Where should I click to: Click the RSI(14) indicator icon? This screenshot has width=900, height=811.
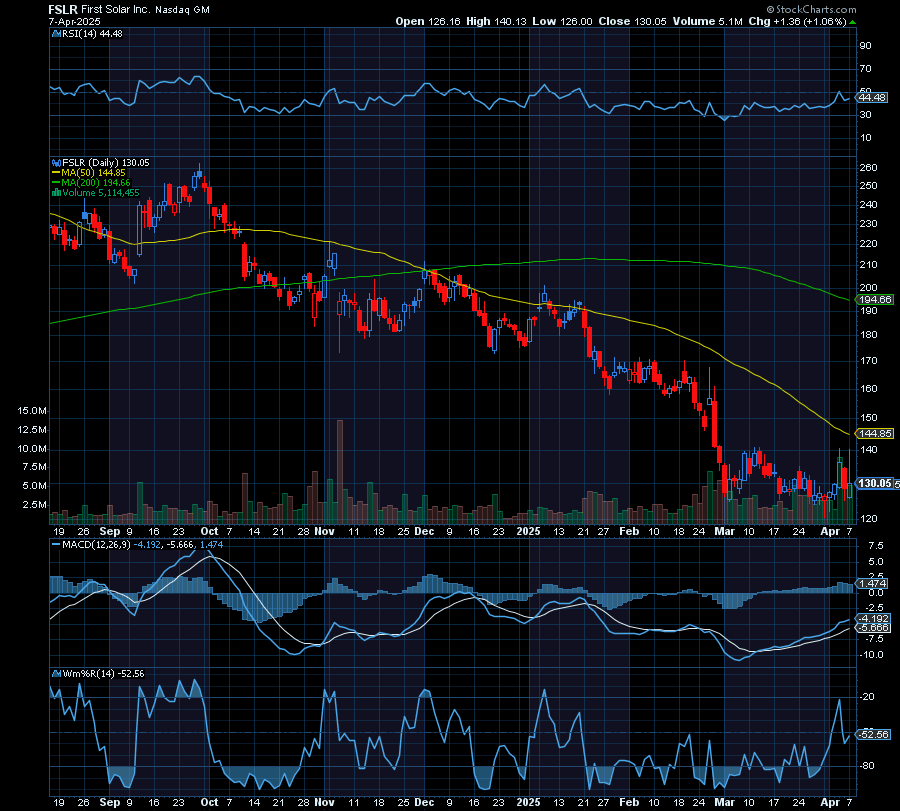click(x=55, y=33)
